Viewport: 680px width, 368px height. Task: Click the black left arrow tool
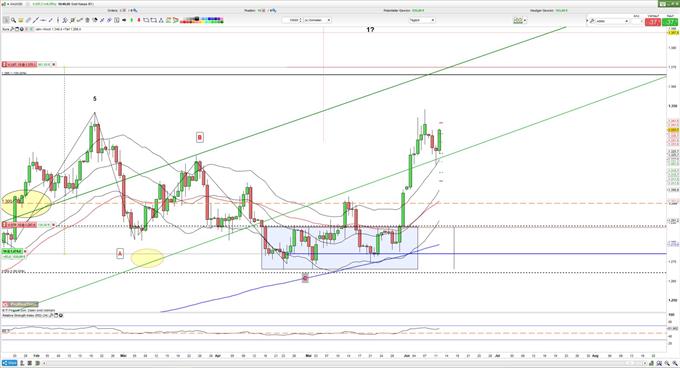point(124,20)
